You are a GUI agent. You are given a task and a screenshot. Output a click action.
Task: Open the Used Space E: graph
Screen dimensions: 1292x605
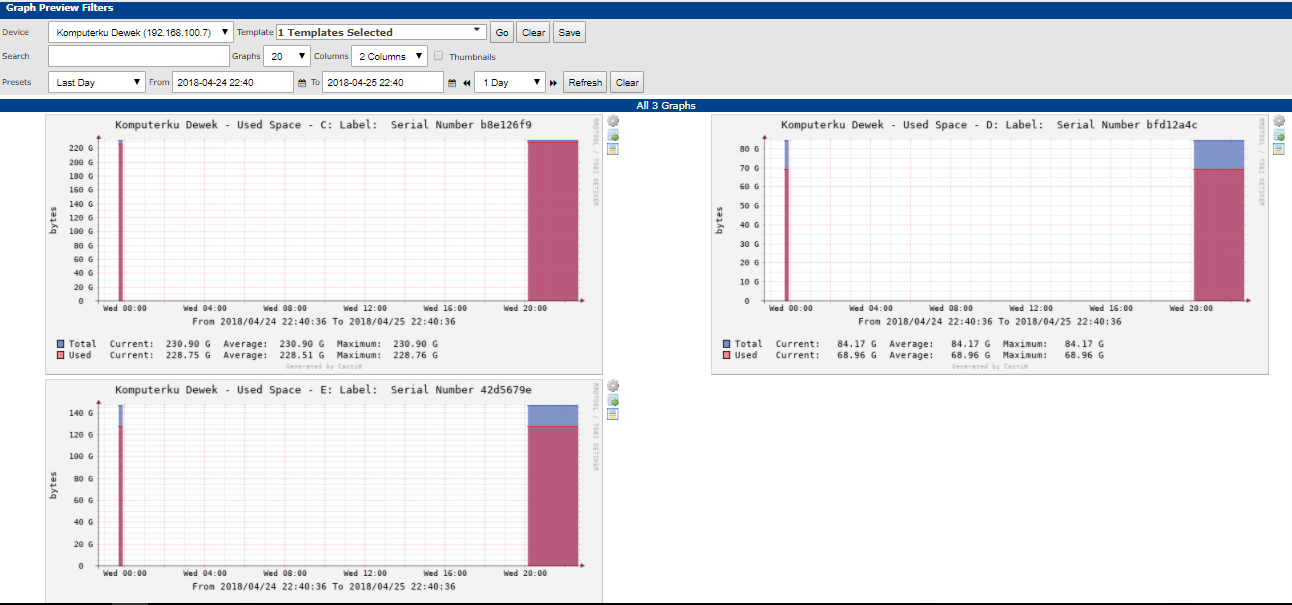tap(324, 491)
